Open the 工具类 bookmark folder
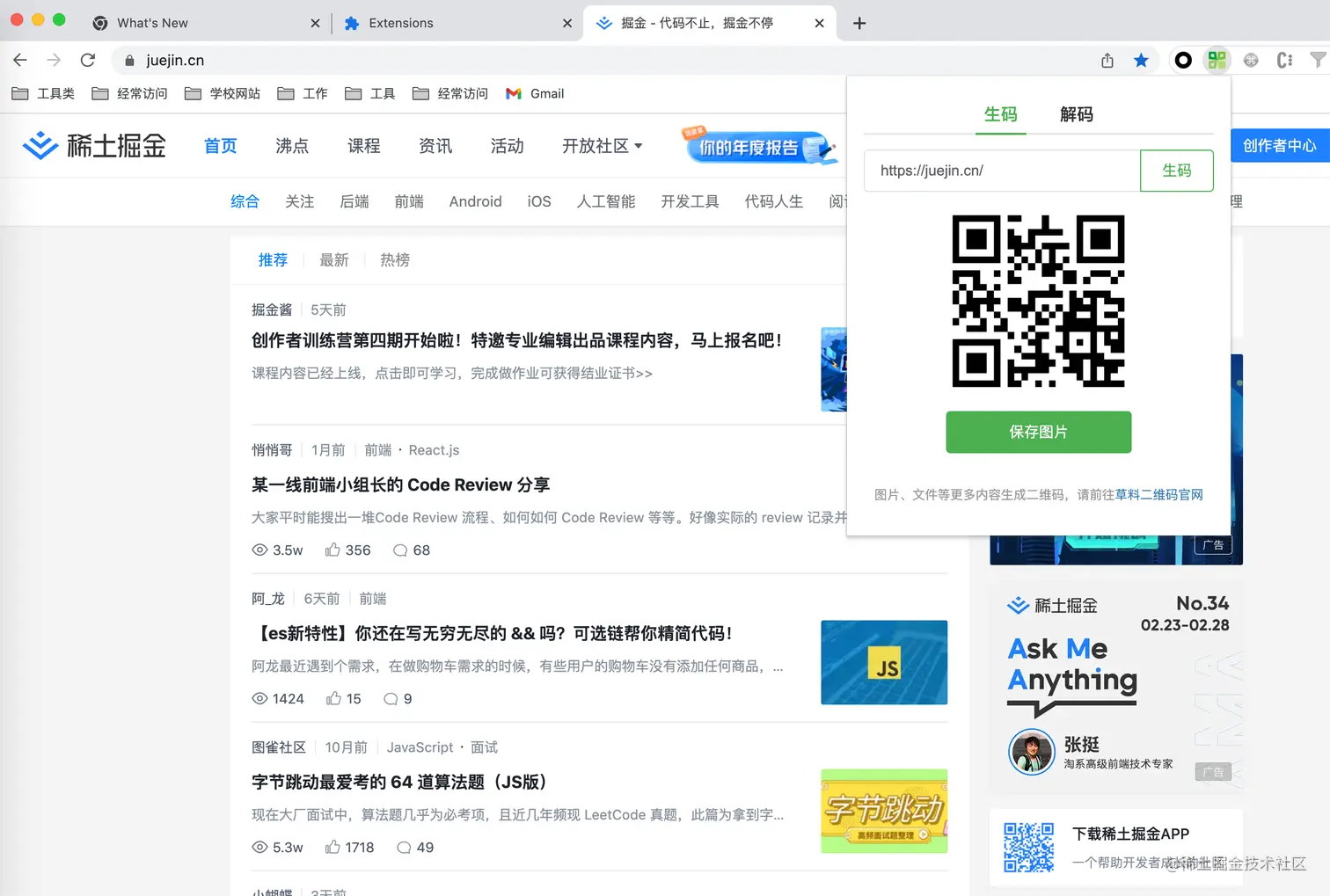Screen dimensions: 1330x896 43,93
